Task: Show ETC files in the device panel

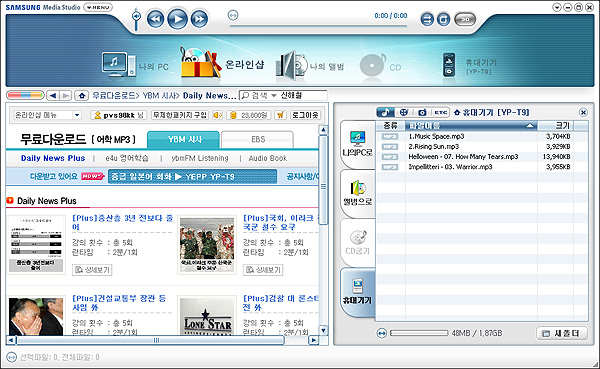Action: click(x=440, y=112)
